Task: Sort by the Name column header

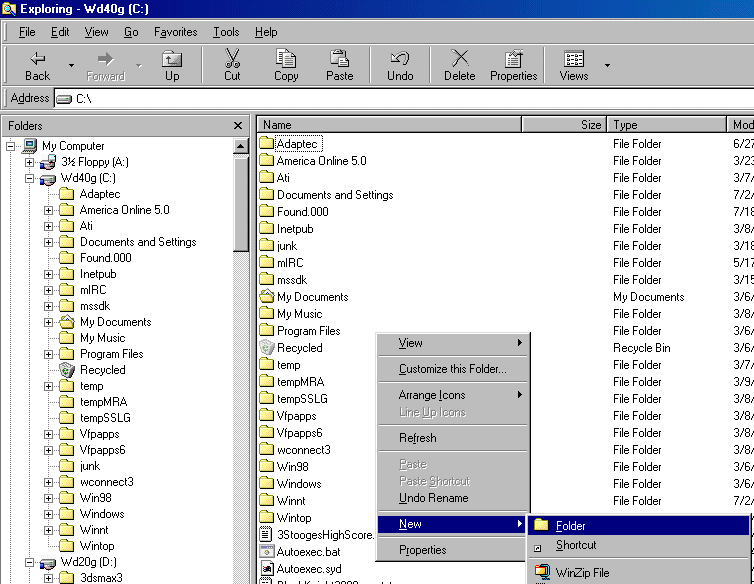Action: [390, 125]
